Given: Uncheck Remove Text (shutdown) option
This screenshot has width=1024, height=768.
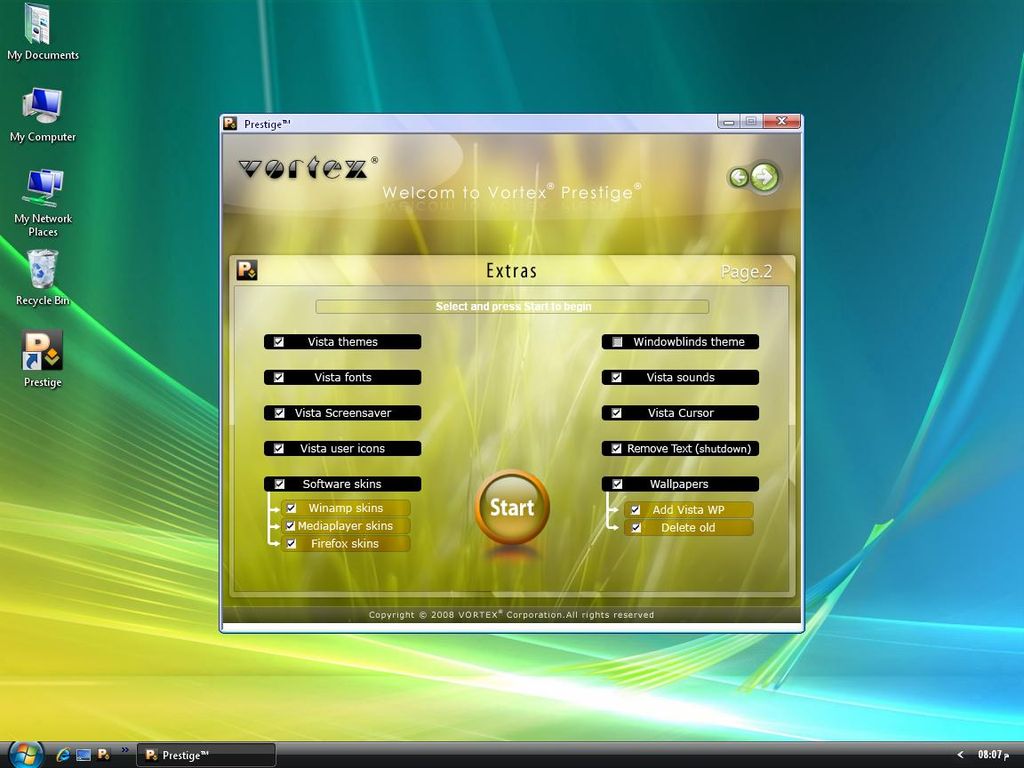Looking at the screenshot, I should [x=616, y=449].
